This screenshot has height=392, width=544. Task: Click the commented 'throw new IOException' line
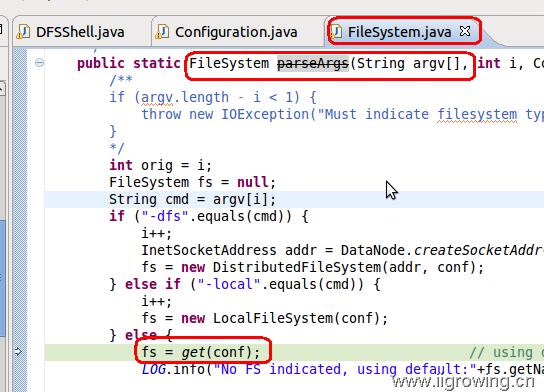point(342,114)
